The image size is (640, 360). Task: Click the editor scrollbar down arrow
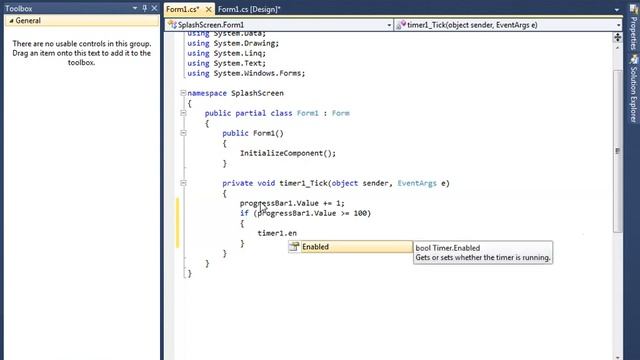pos(617,357)
